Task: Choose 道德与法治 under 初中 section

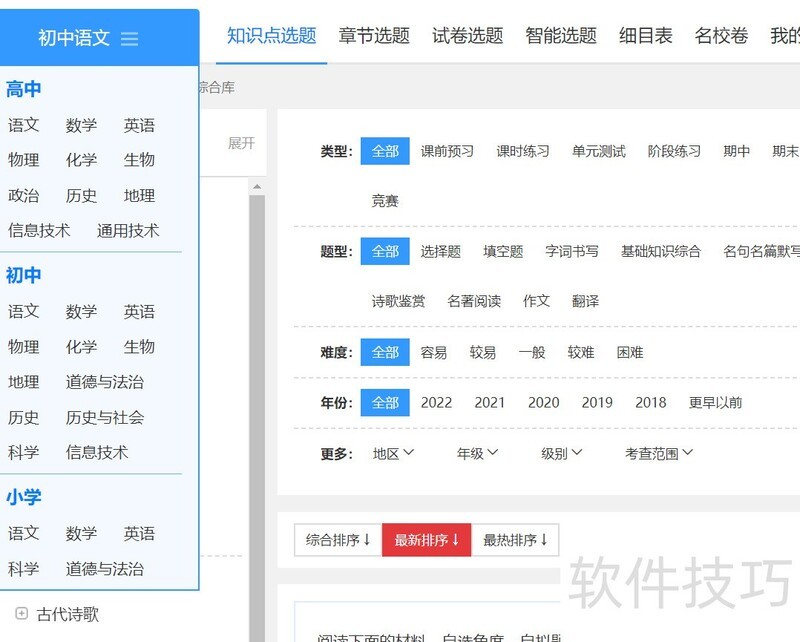Action: (x=104, y=381)
